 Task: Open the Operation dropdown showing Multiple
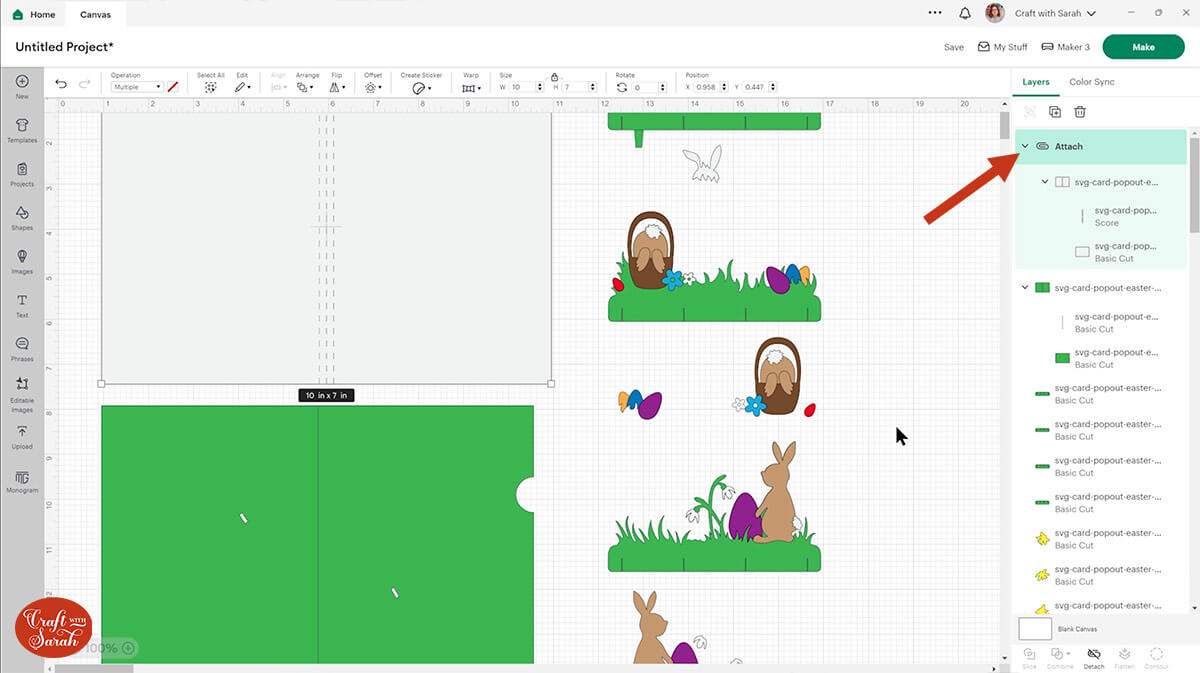(136, 87)
